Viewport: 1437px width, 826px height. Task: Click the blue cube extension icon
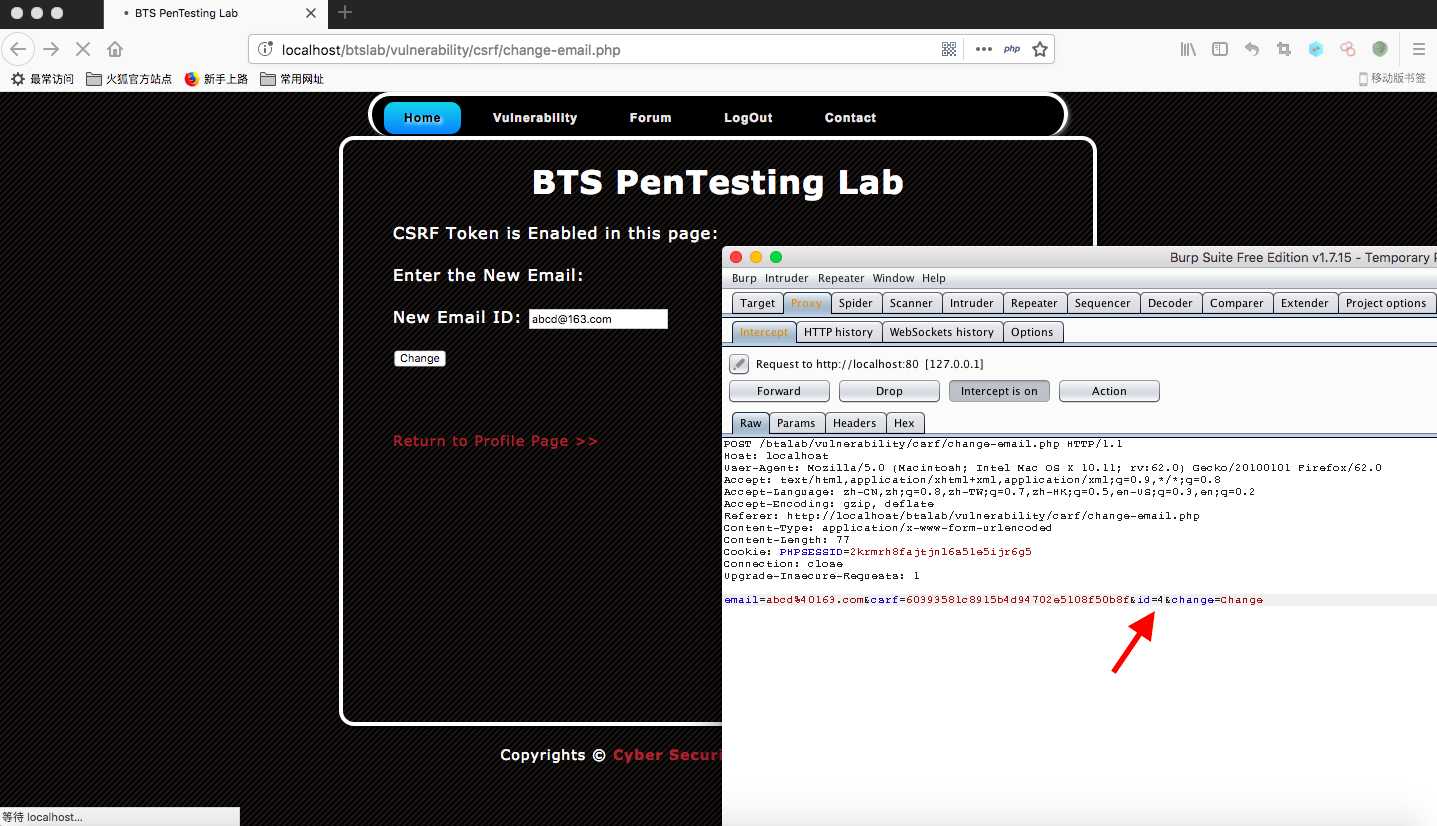(x=1316, y=49)
